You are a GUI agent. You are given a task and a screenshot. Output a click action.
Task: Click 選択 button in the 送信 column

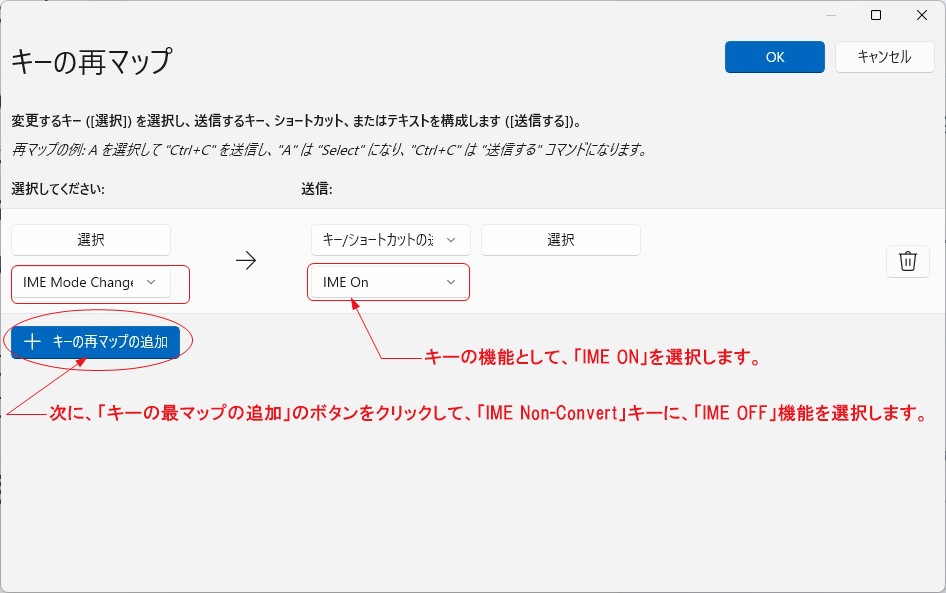pyautogui.click(x=560, y=240)
